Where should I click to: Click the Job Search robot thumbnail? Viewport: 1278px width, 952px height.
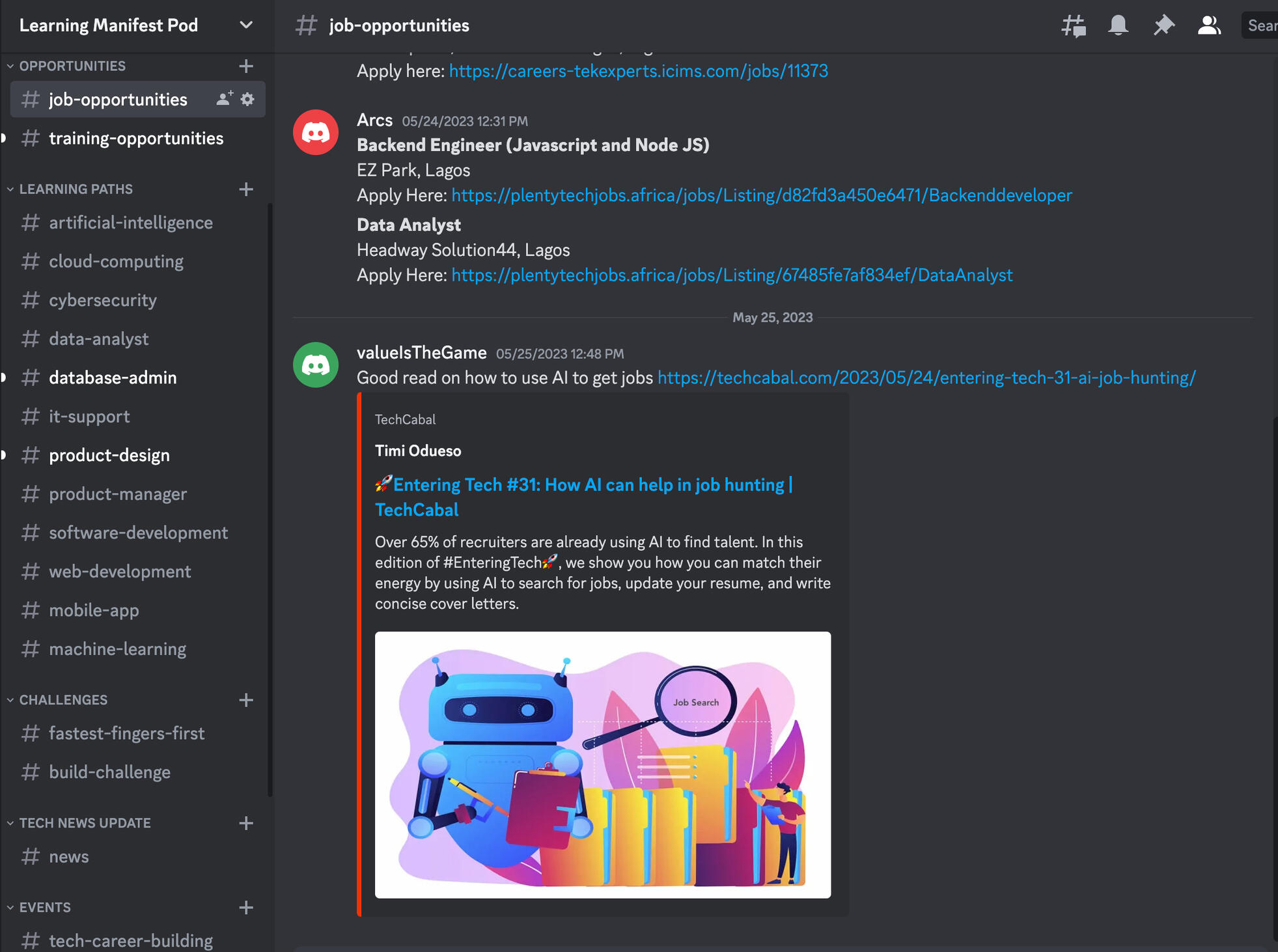tap(602, 764)
